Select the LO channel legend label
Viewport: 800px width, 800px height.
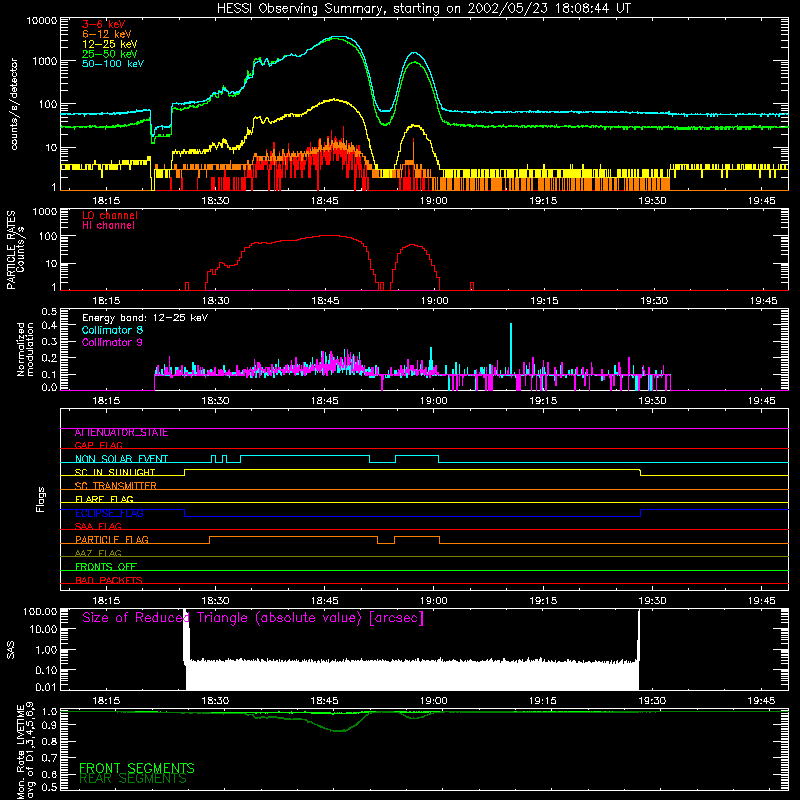pos(110,215)
